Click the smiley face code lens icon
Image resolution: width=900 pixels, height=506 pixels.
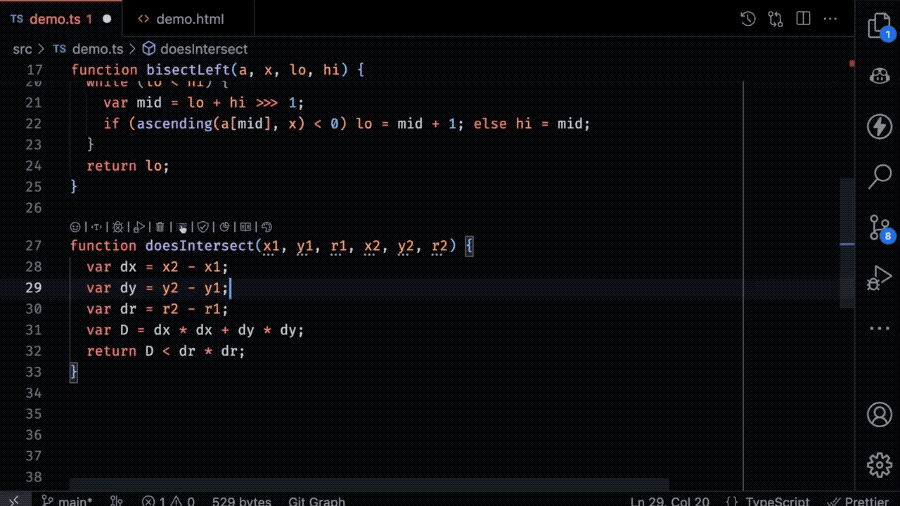click(x=75, y=227)
